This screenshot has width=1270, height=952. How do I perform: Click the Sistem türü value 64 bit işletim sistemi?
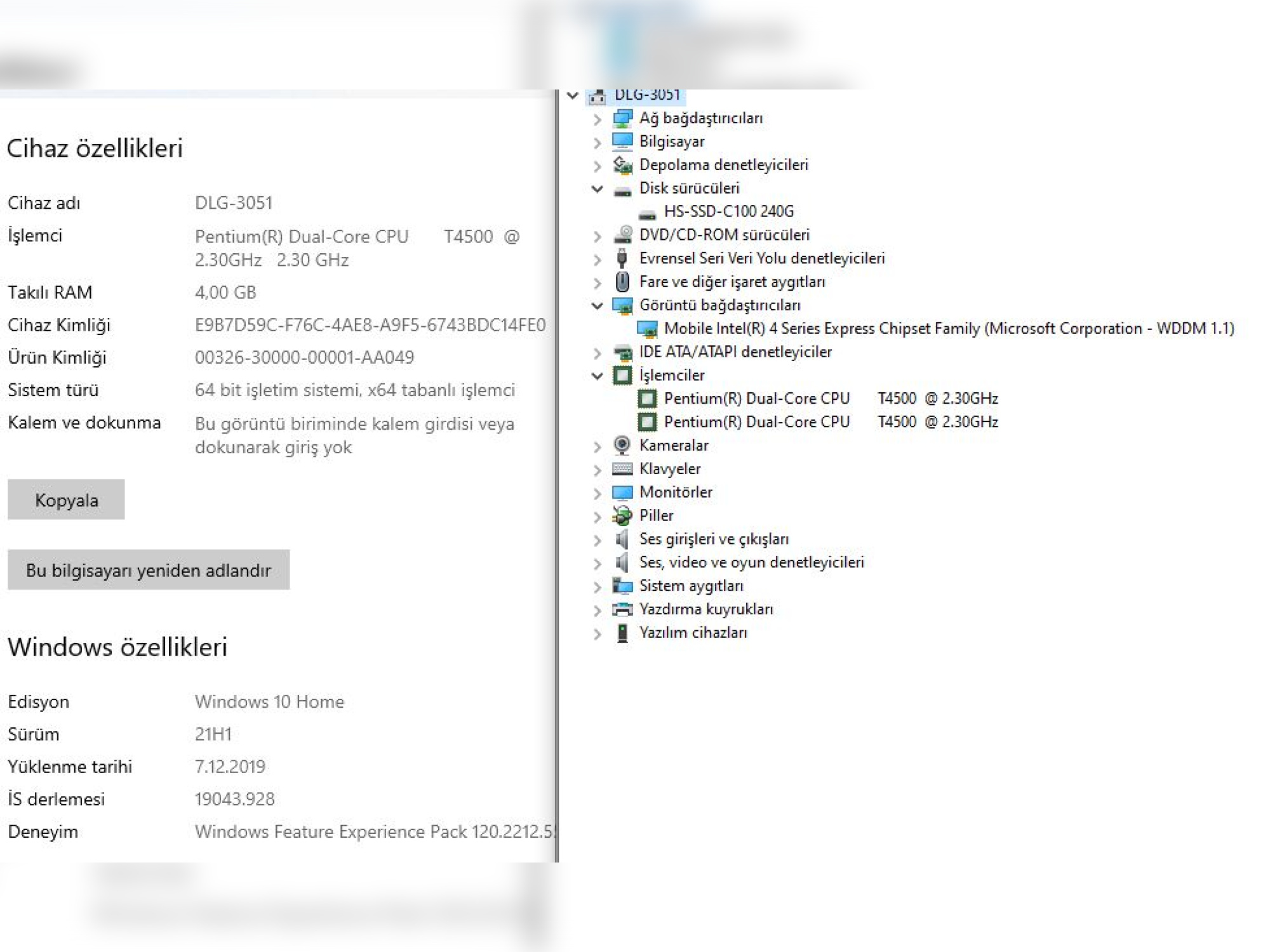pos(354,390)
